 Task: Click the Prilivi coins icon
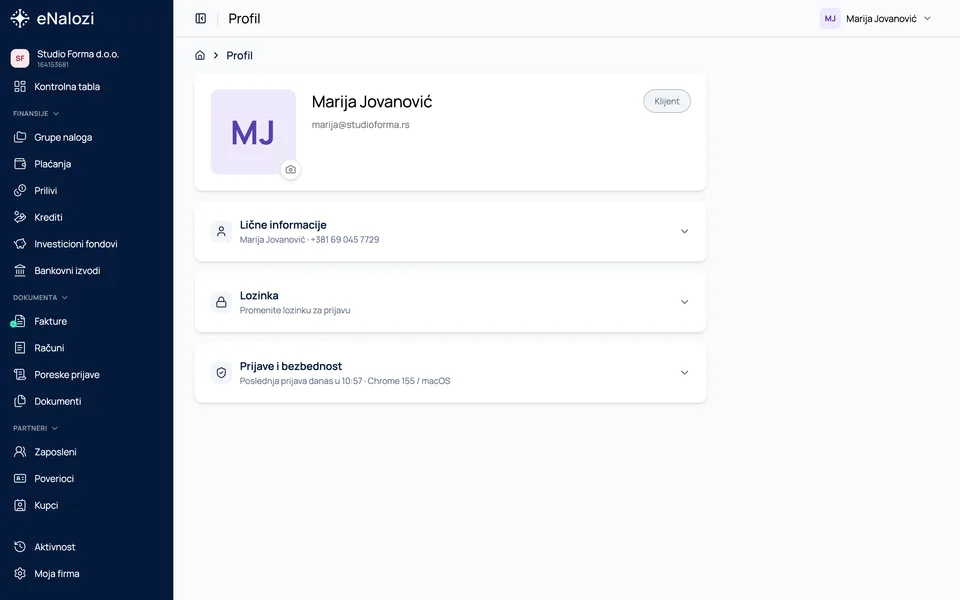20,190
